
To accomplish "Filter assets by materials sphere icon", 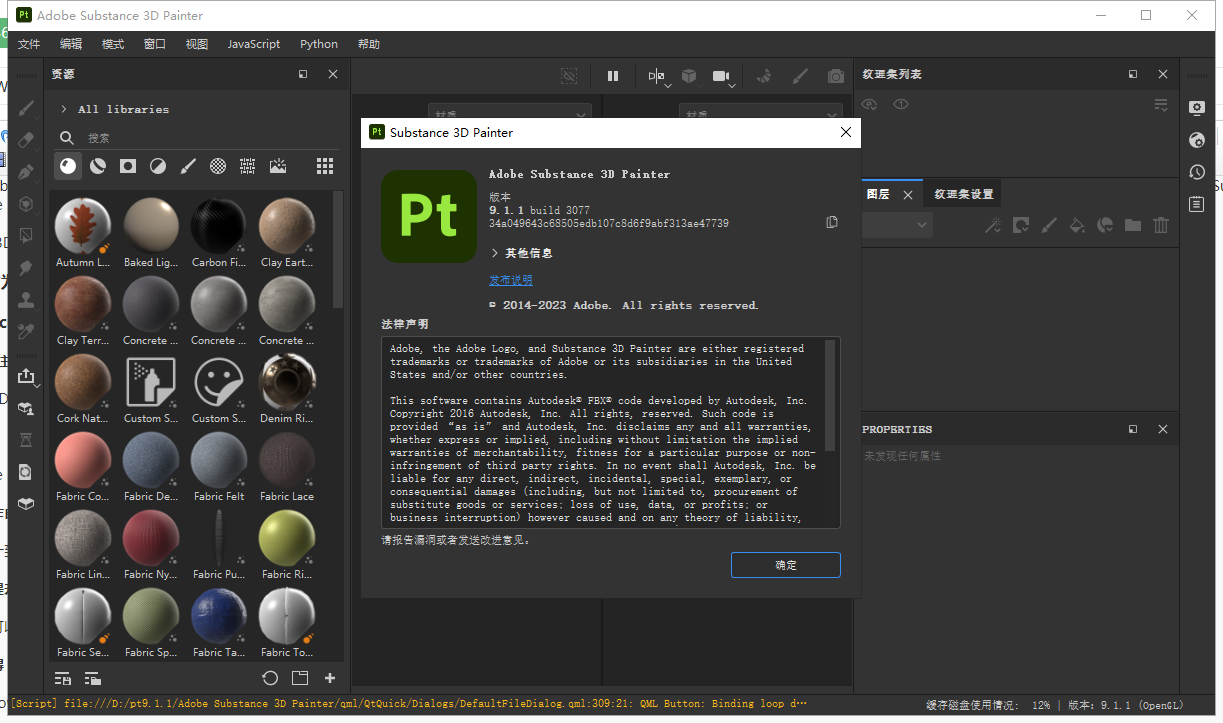I will tap(68, 166).
